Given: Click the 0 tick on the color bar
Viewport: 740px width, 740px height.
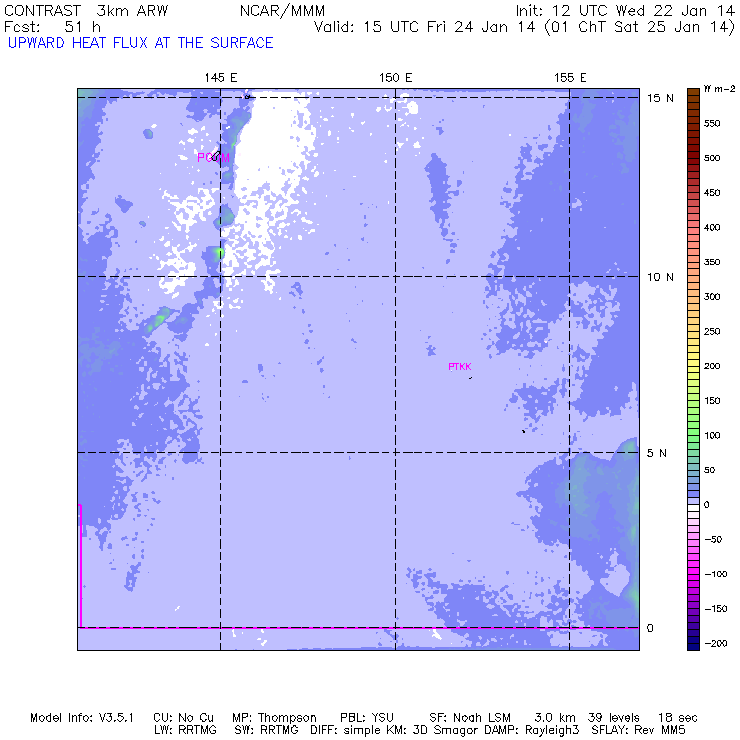Looking at the screenshot, I should (x=706, y=505).
